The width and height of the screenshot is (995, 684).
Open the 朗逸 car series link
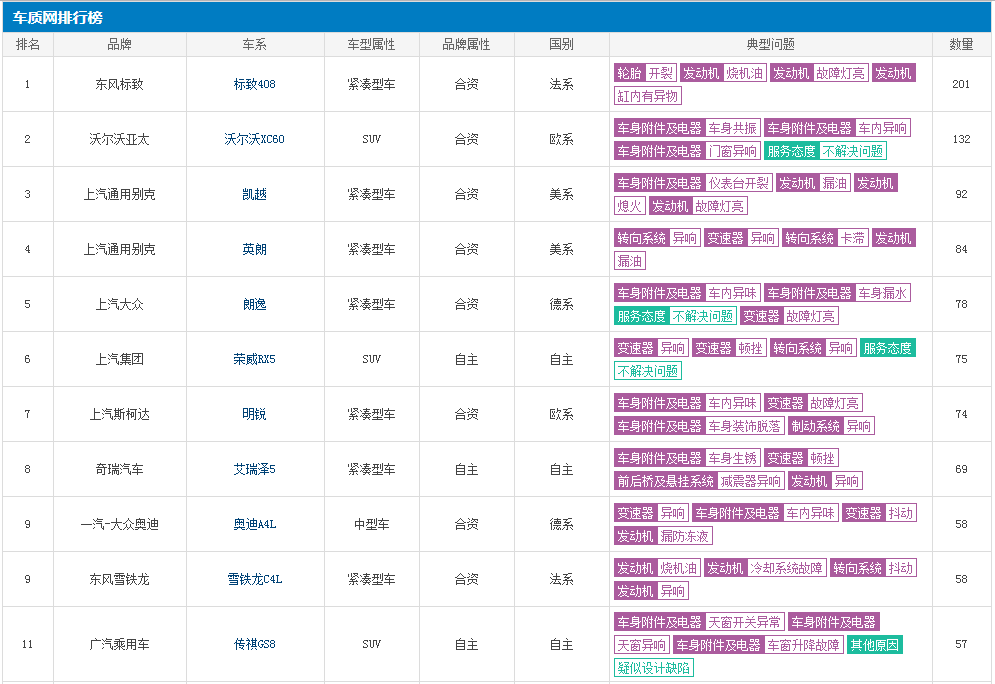pos(254,304)
